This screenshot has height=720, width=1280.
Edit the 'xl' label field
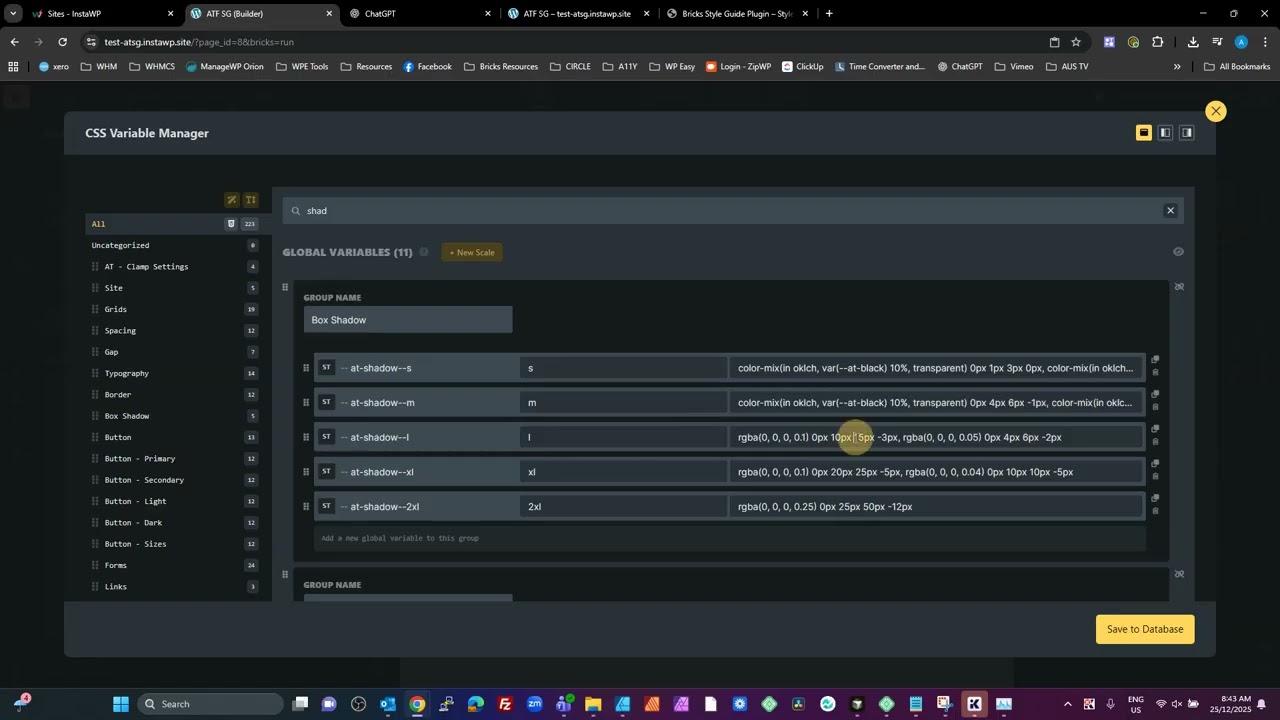(x=624, y=472)
